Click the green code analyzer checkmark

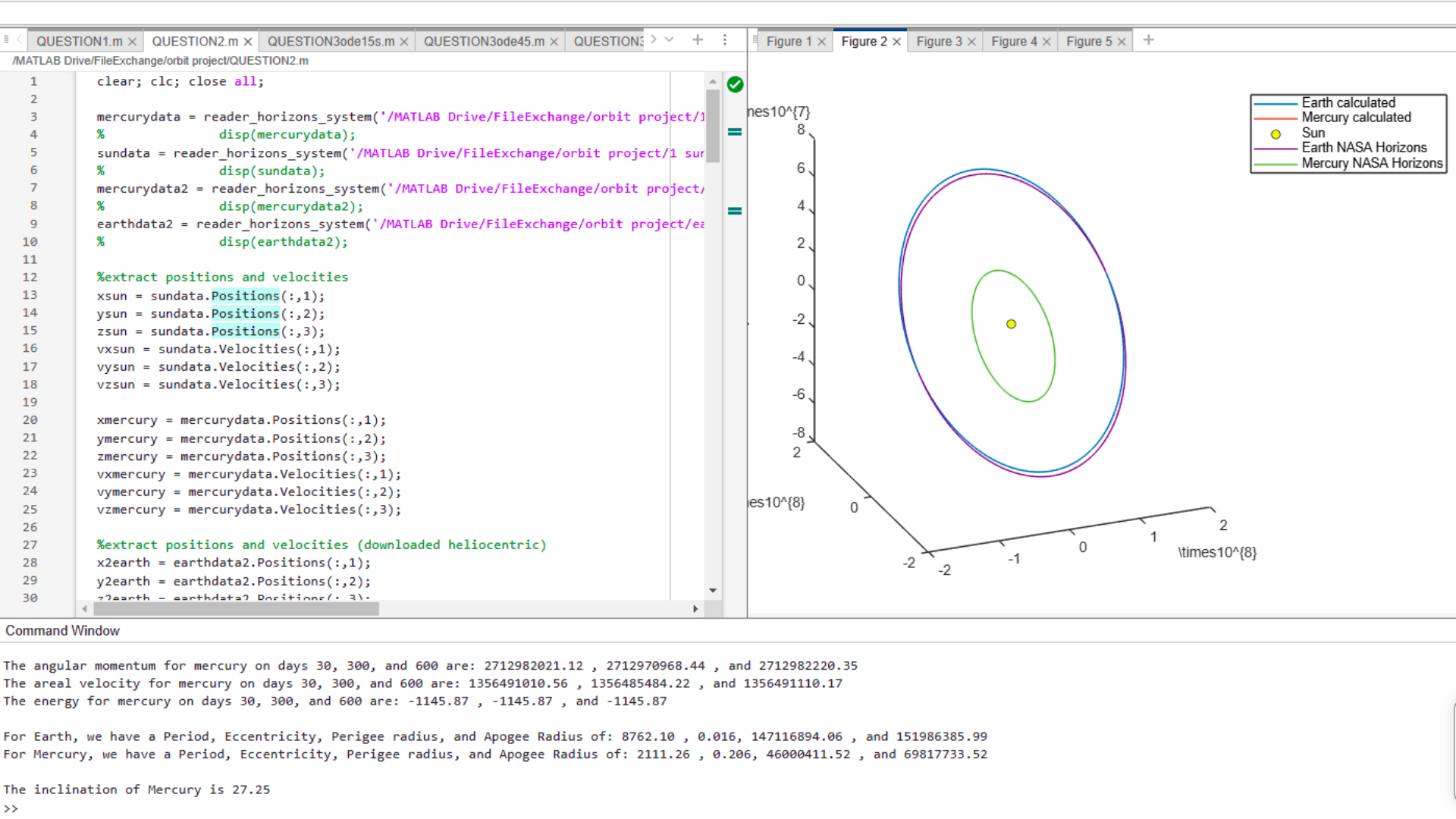(735, 84)
